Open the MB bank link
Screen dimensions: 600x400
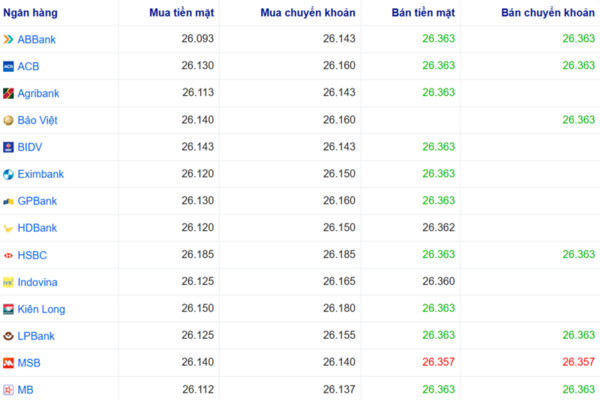click(26, 389)
